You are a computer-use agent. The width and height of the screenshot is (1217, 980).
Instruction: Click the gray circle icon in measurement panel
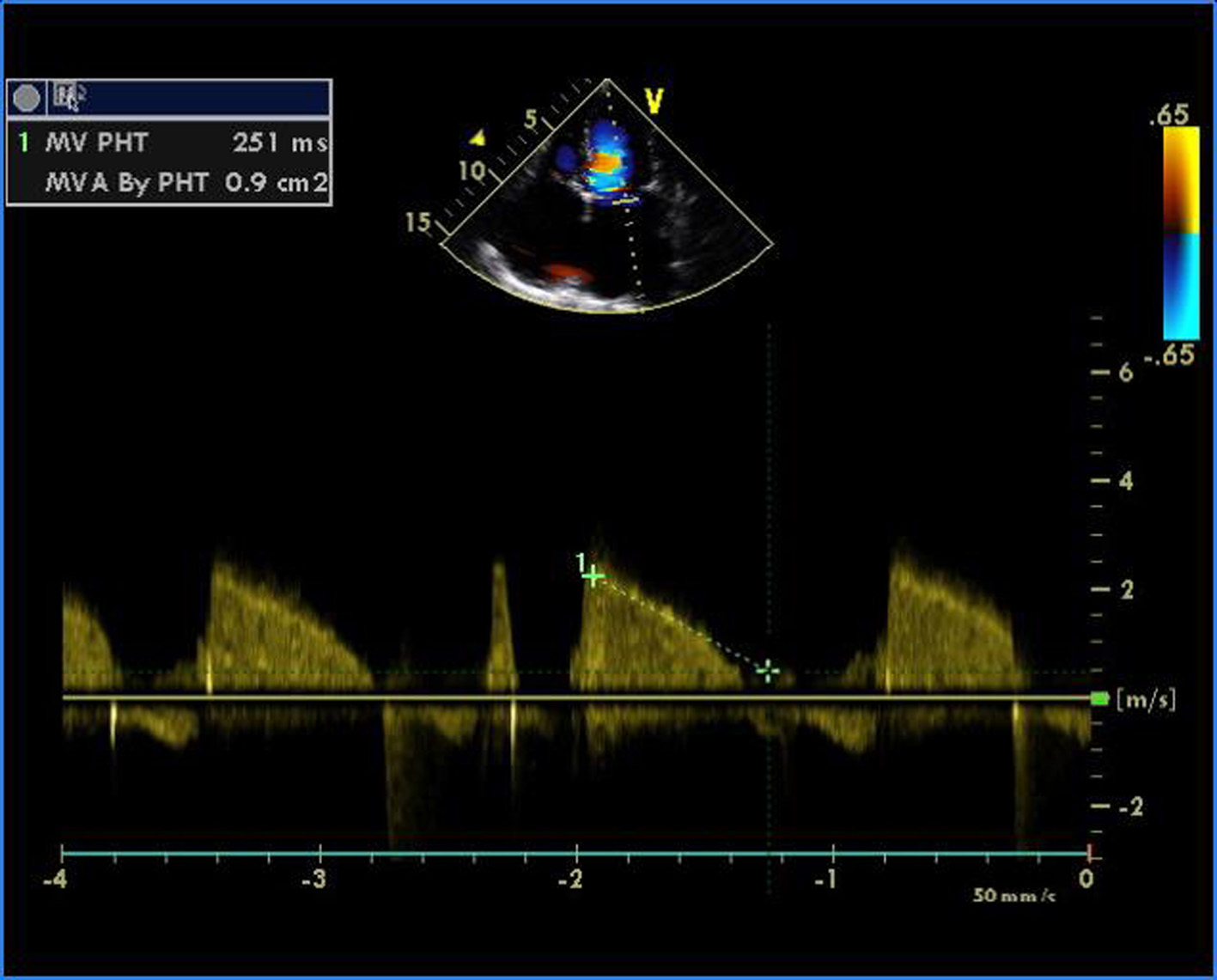point(27,99)
